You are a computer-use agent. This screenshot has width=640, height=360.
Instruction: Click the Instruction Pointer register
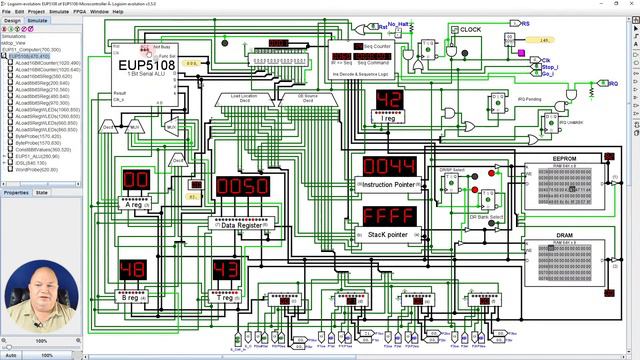[388, 184]
